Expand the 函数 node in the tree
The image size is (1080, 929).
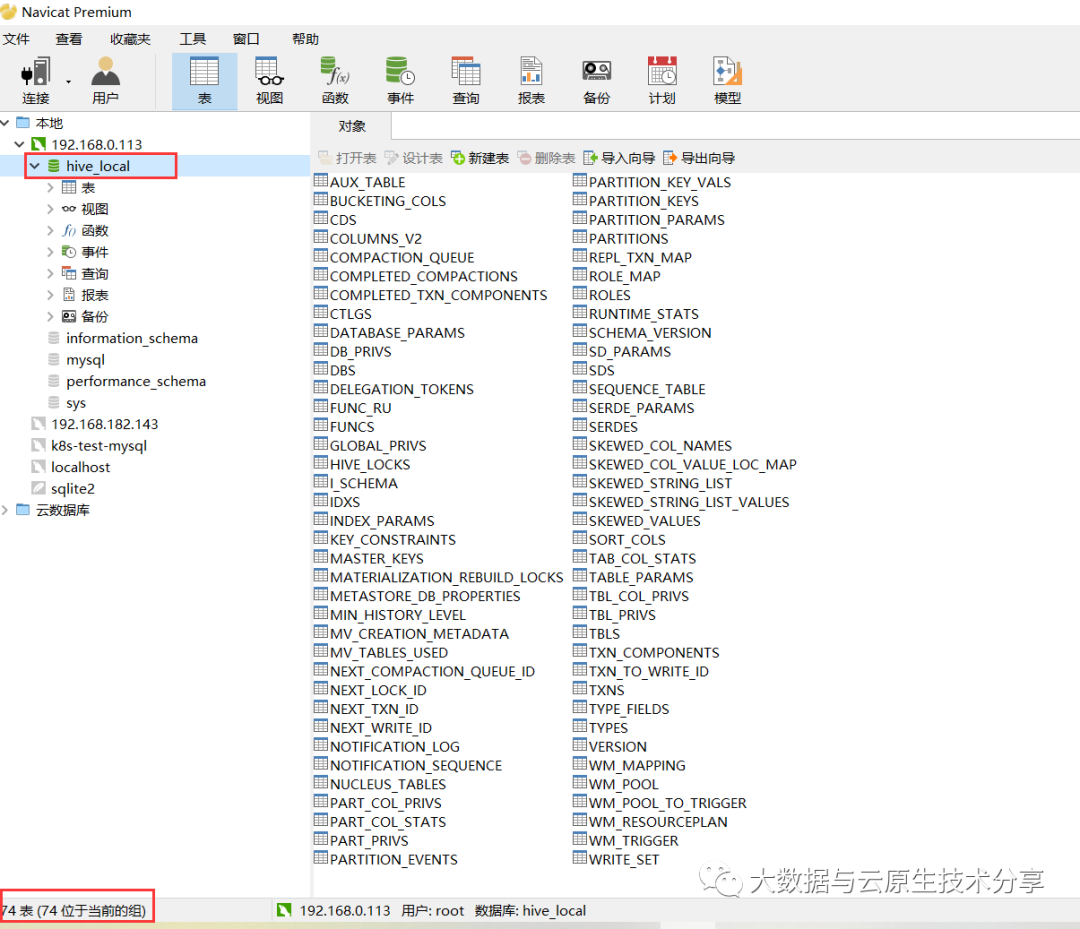pyautogui.click(x=50, y=230)
